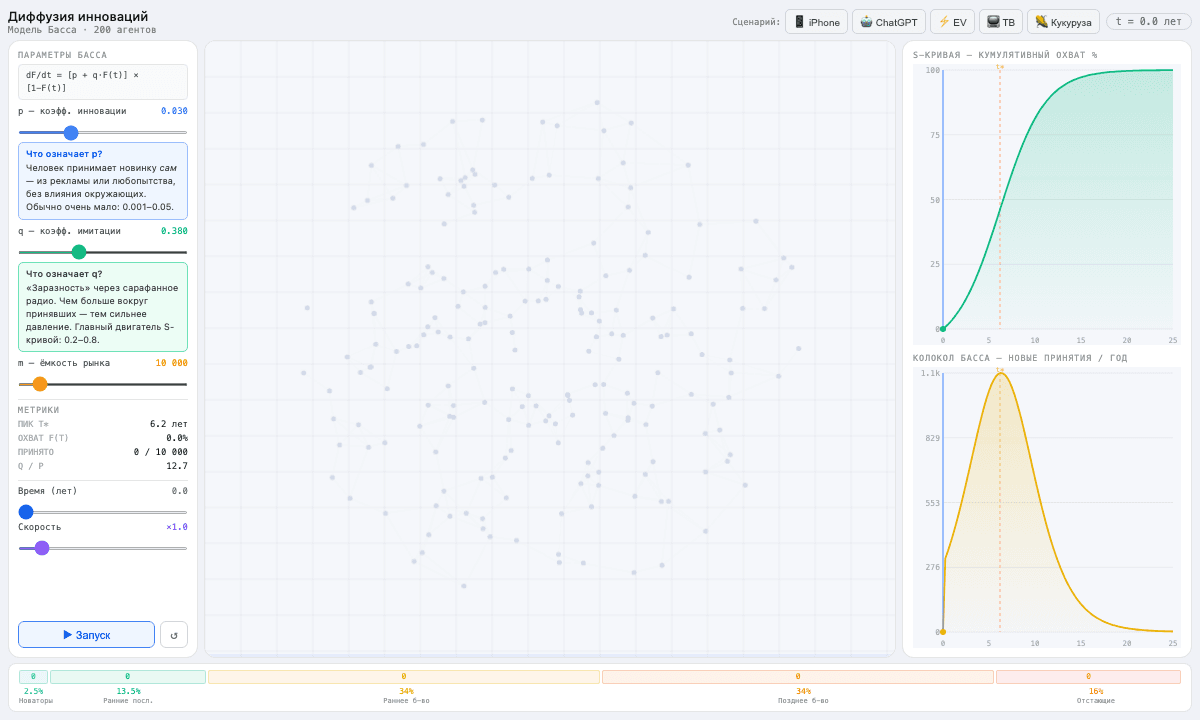
Task: Click the Модель Басса · 200 агентов subtitle
Action: point(82,30)
